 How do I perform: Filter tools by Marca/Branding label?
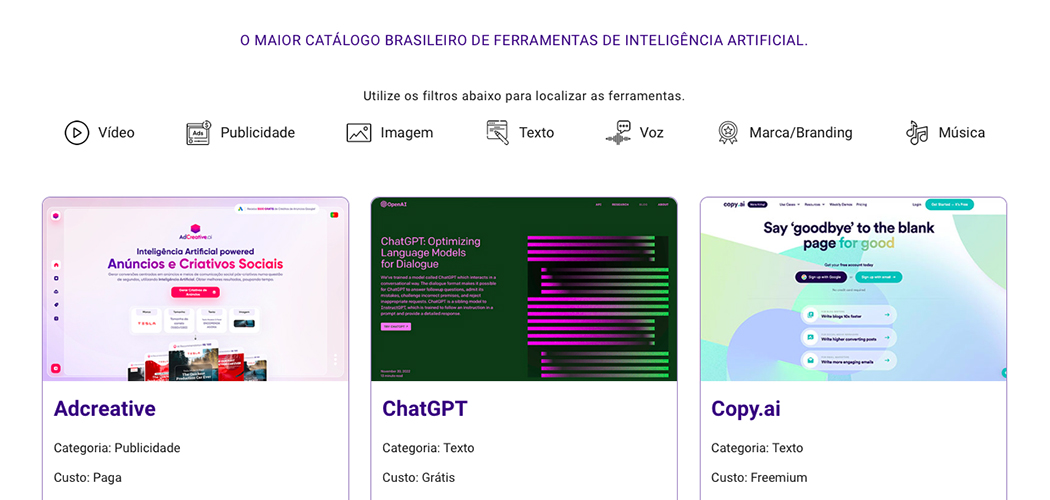(801, 133)
